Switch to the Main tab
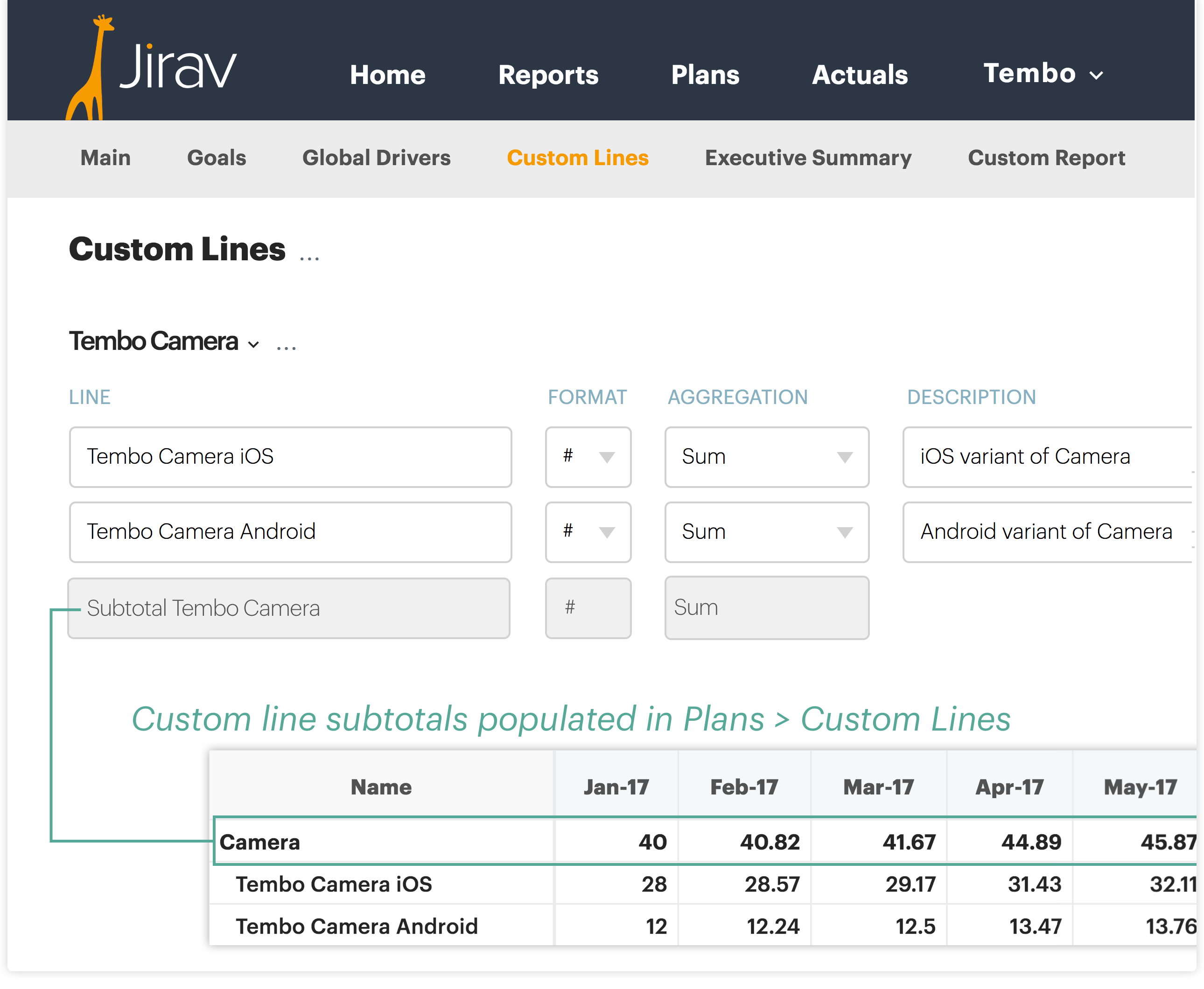The height and width of the screenshot is (989, 1204). [105, 158]
